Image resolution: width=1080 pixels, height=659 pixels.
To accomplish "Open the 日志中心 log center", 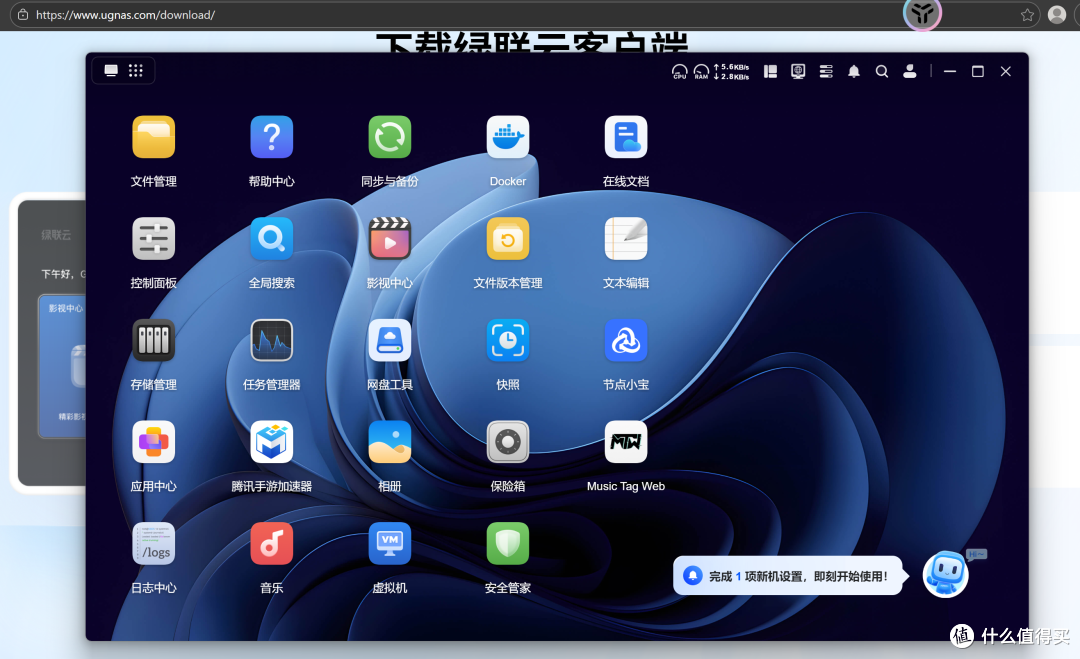I will [x=154, y=544].
